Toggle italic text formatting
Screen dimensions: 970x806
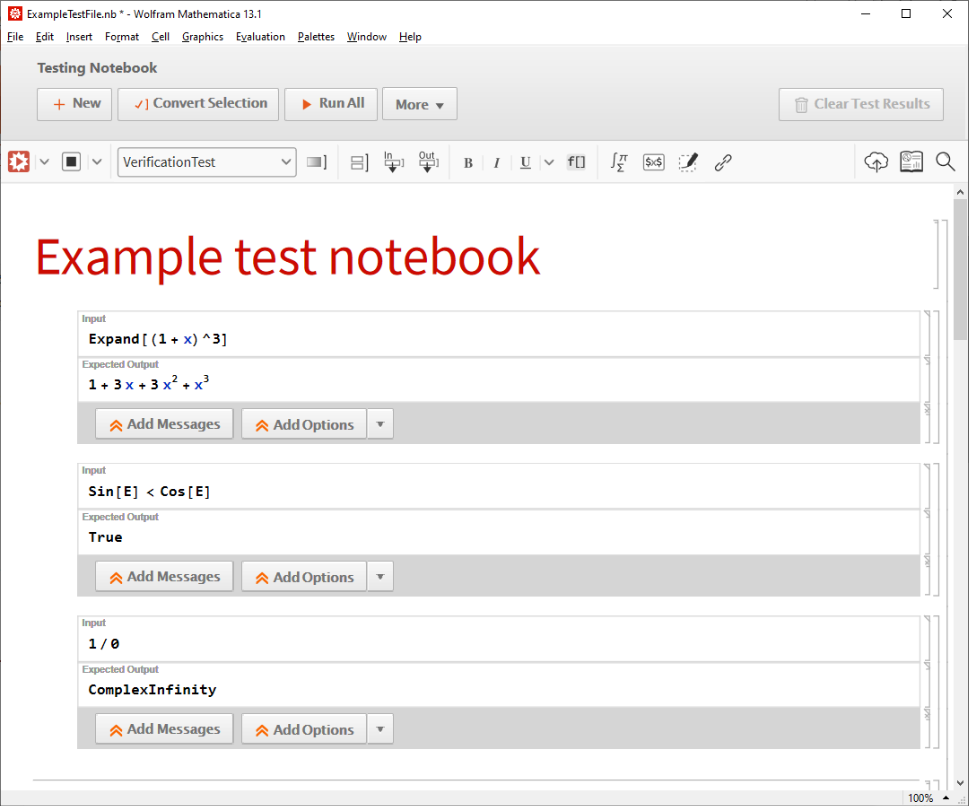point(496,163)
